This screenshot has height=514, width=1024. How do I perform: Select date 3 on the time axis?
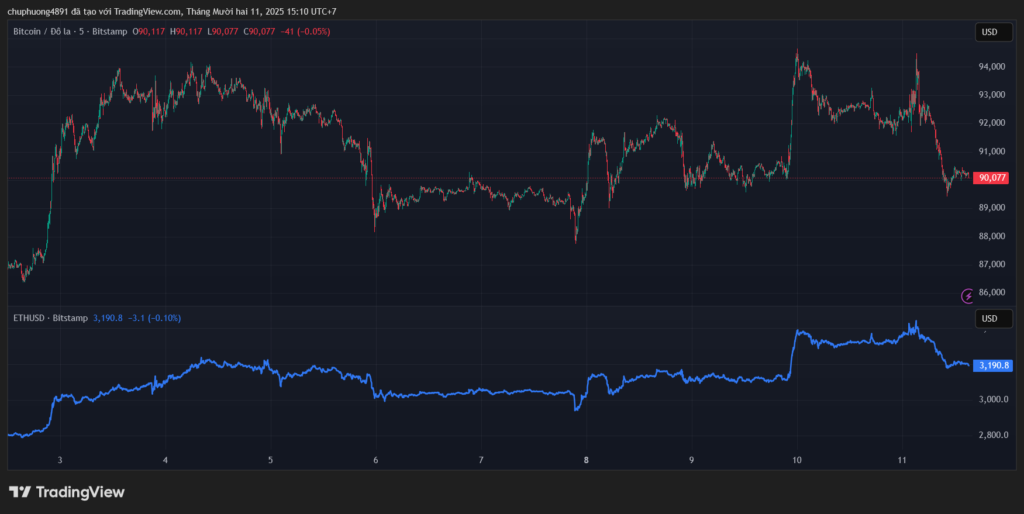tap(60, 460)
